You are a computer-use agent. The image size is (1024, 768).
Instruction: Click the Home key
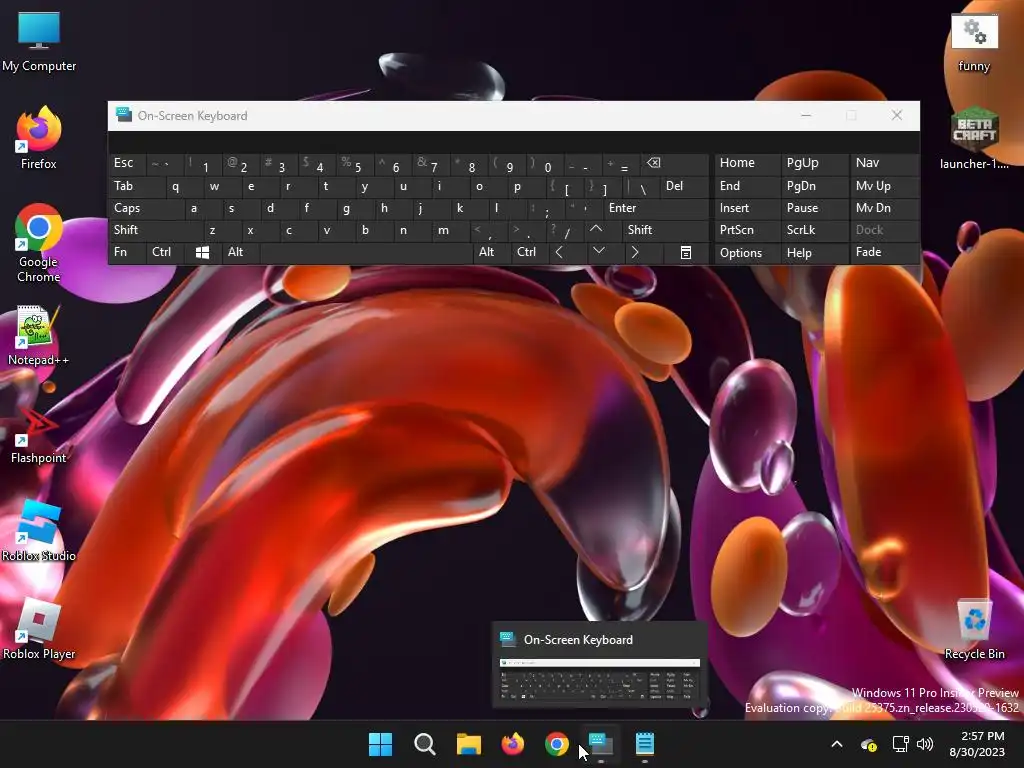pyautogui.click(x=746, y=163)
